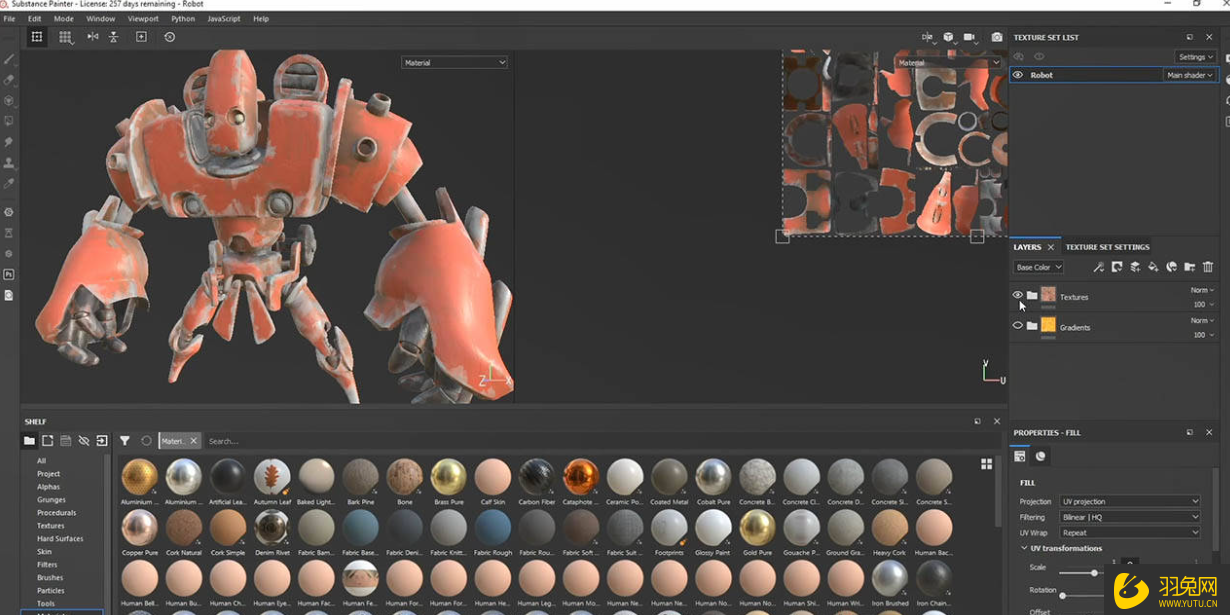Click the shelf filter funnel icon

(125, 440)
